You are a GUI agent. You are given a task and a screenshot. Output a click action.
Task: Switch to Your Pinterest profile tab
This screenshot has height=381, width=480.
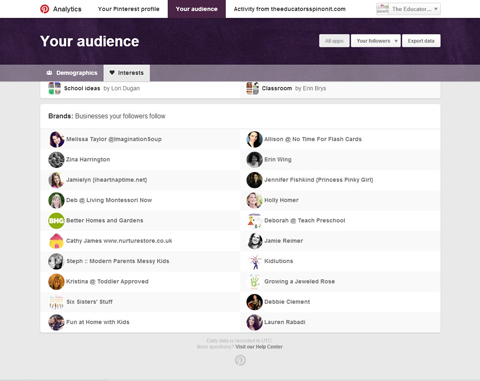point(129,9)
